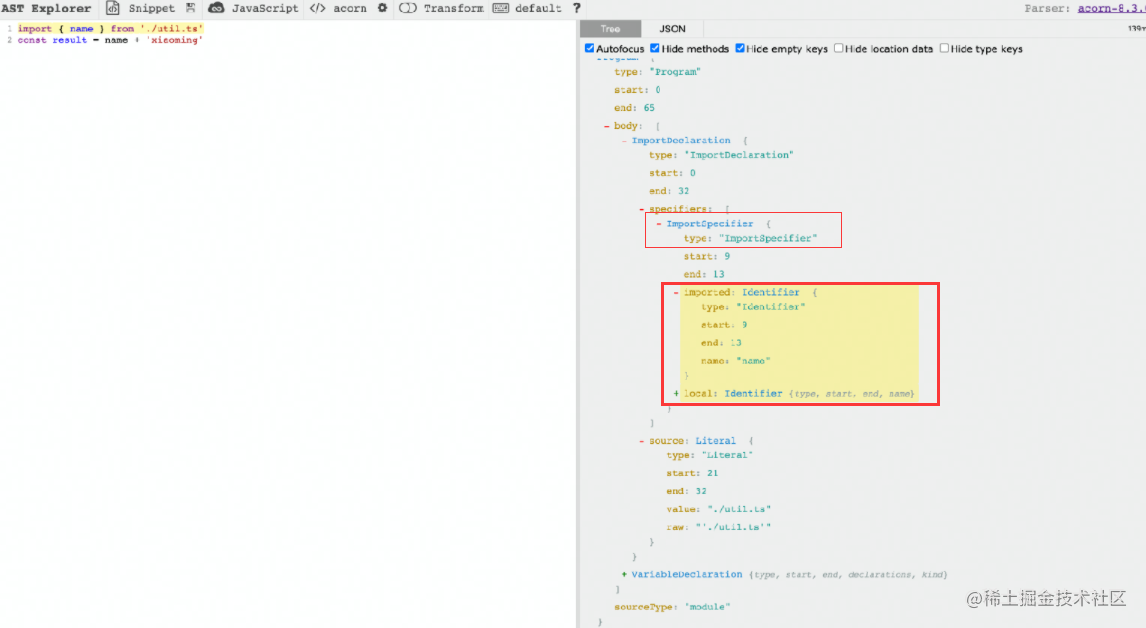The image size is (1146, 628).
Task: Click the sourceType "module" entry
Action: point(672,607)
